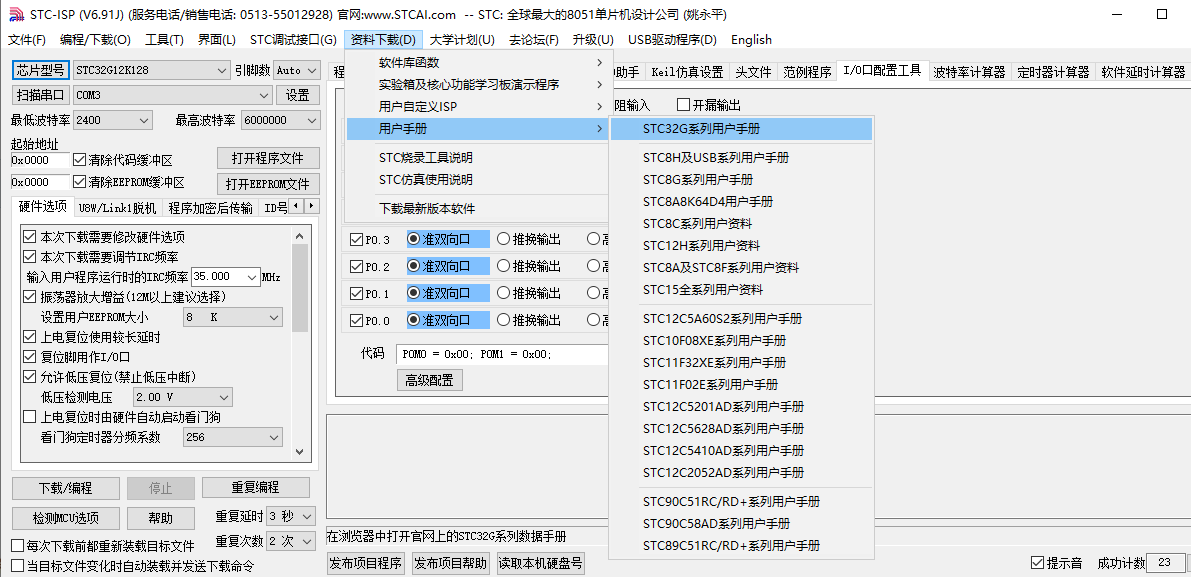Toggle 复位脚用作I/O口 checkbox

click(x=30, y=356)
